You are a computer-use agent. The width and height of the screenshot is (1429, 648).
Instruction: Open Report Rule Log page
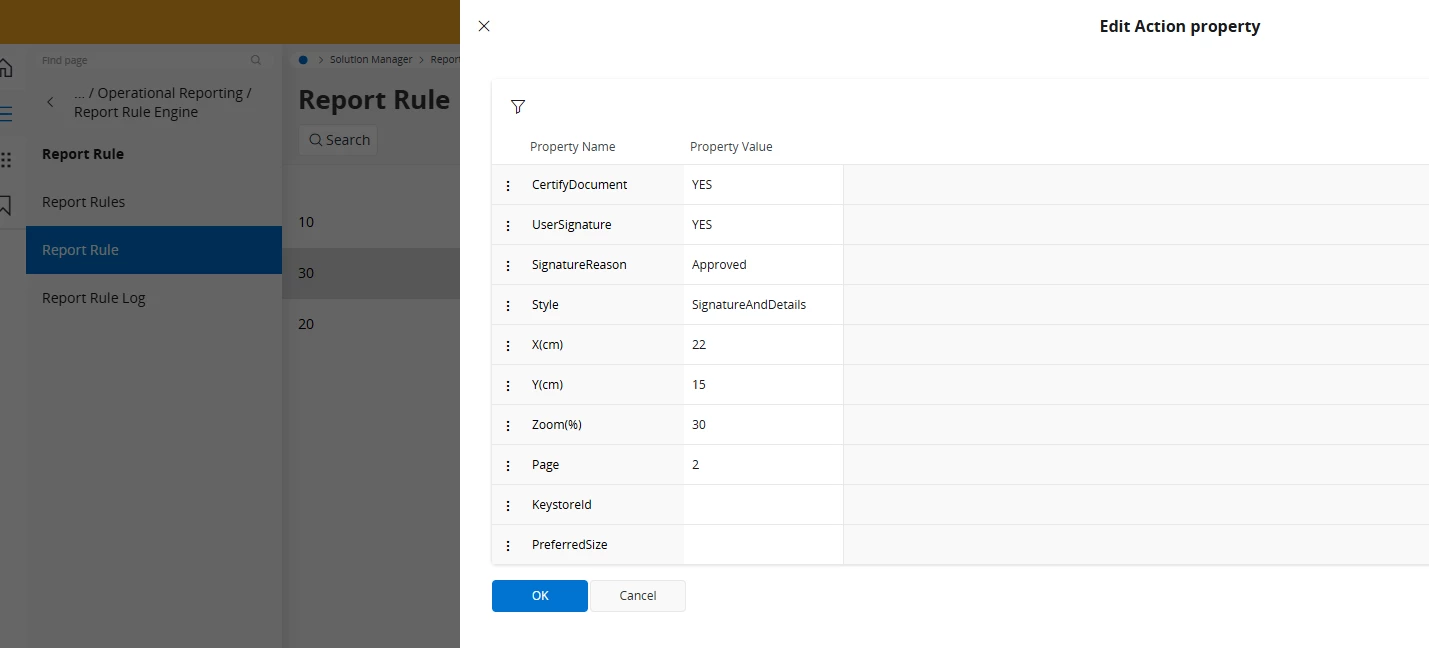coord(94,298)
